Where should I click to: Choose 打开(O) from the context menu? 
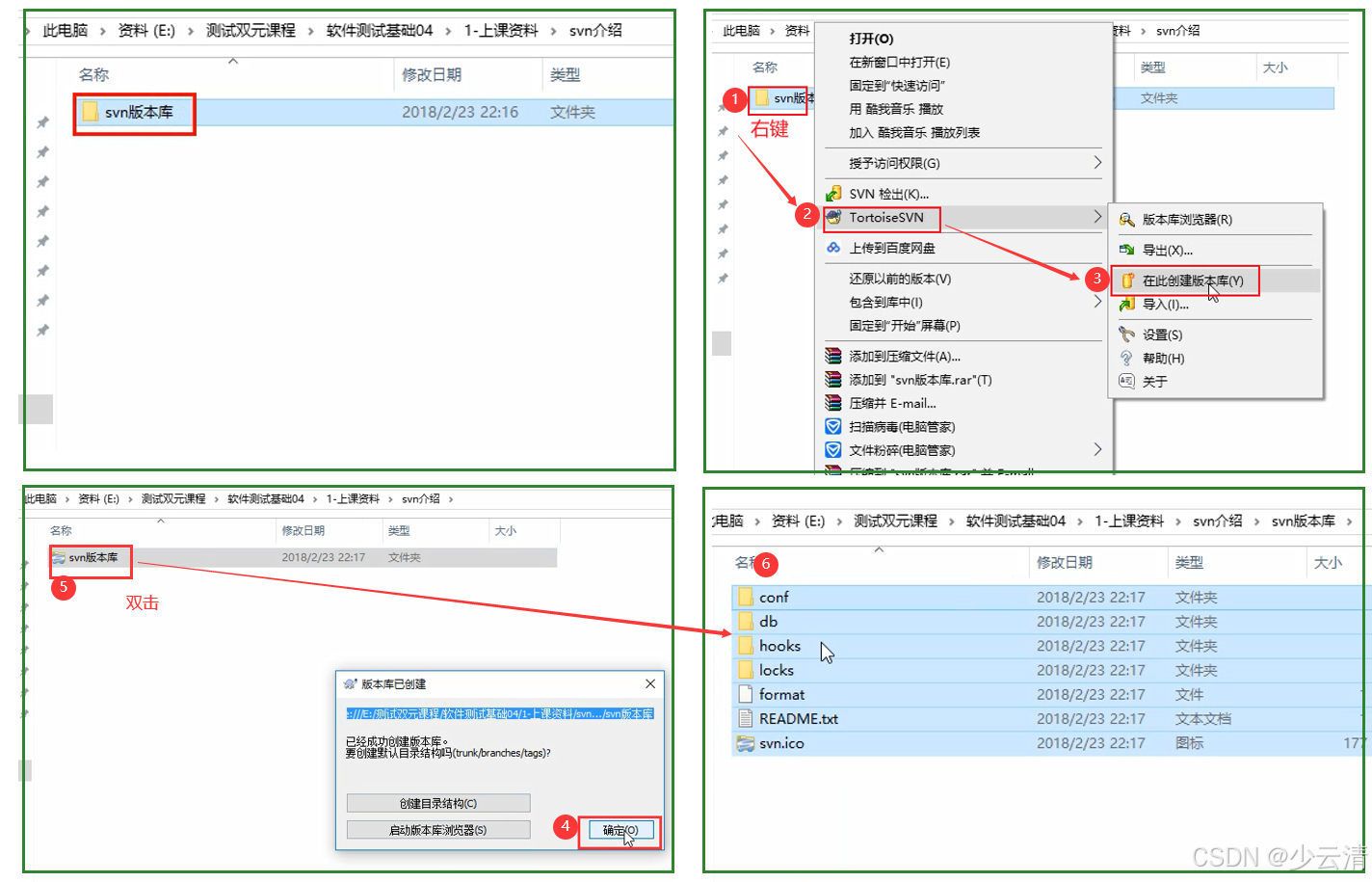tap(871, 39)
